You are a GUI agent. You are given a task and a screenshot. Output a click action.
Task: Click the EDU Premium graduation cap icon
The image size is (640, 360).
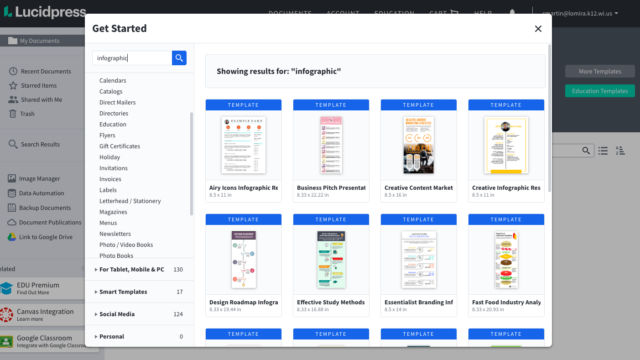[x=7, y=288]
